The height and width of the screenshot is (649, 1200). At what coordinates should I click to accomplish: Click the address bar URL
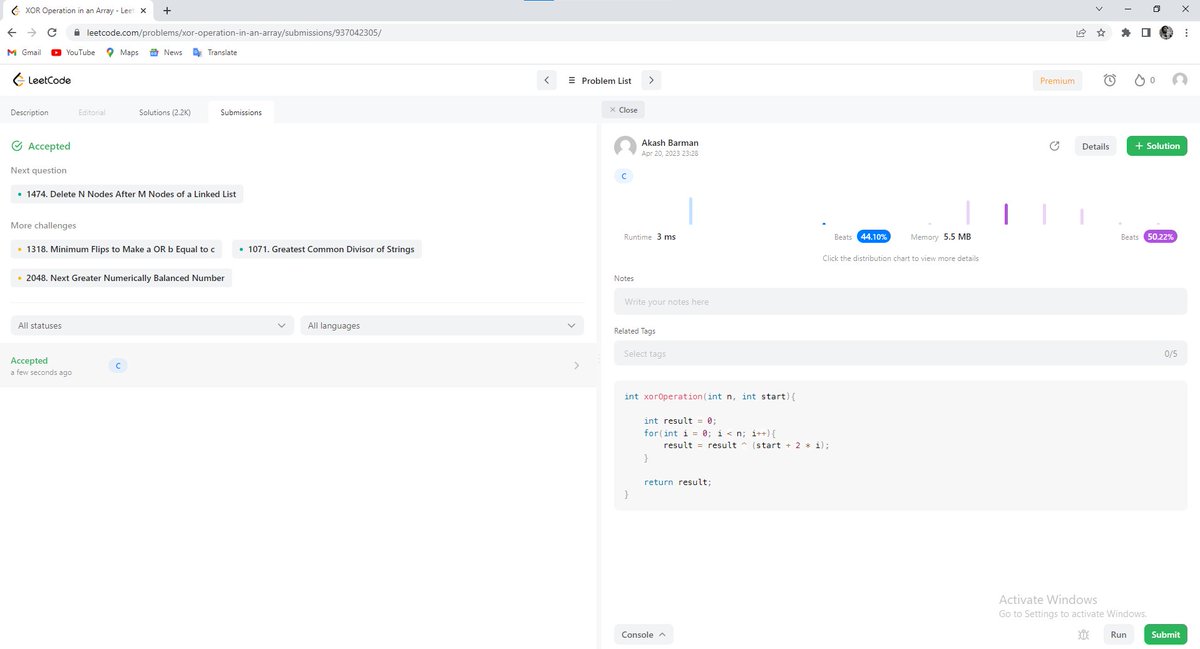point(234,32)
